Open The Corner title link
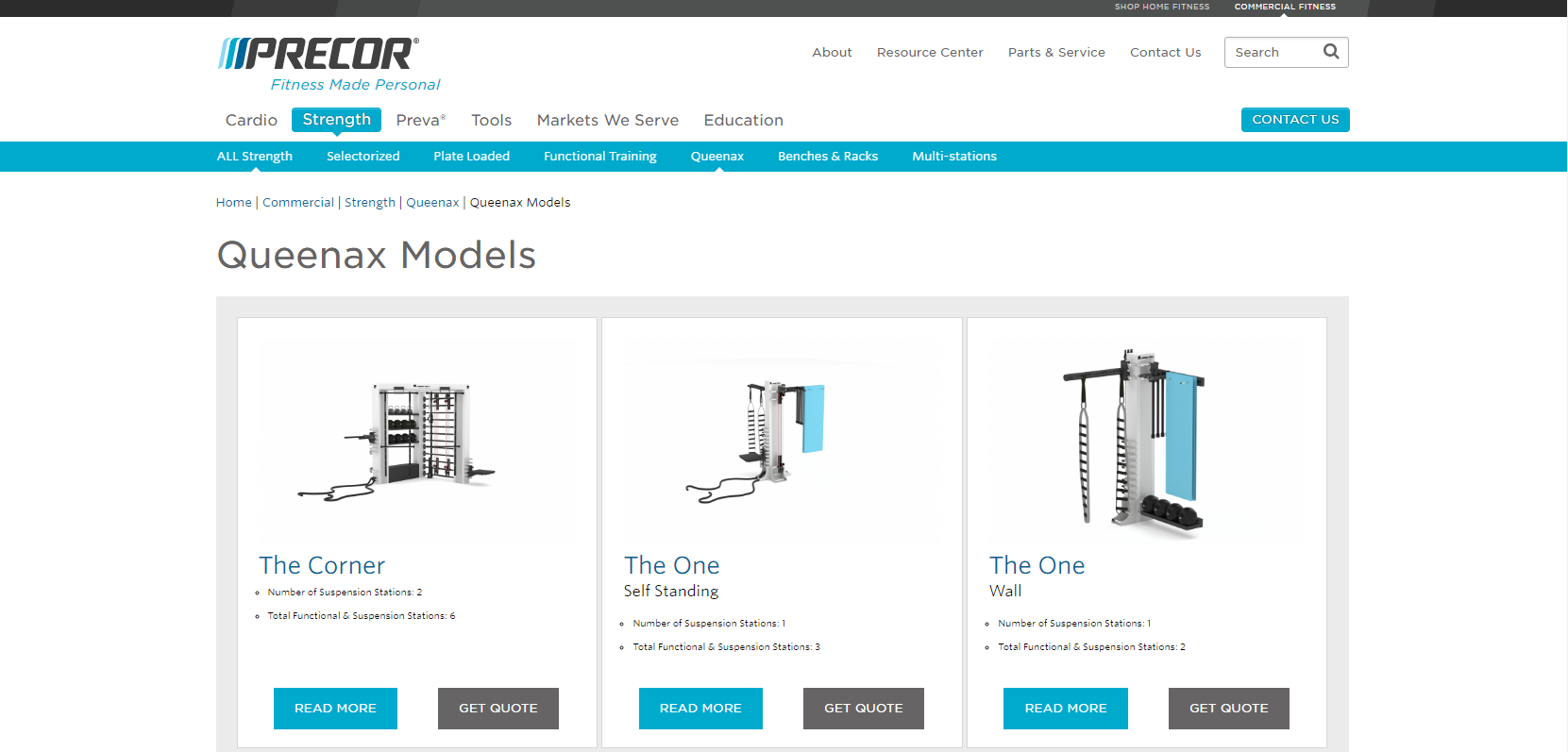Screen dimensions: 1568x752 pos(322,565)
